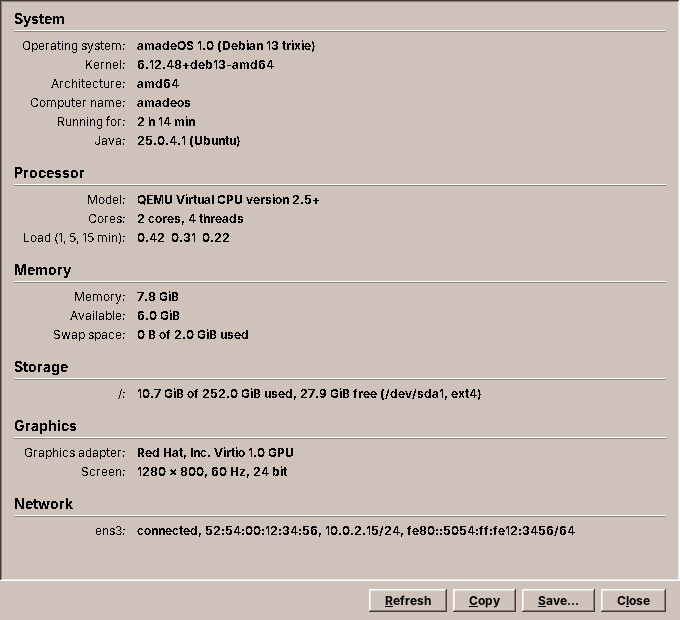Click the processor model QEMU Virtual CPU
The height and width of the screenshot is (620, 680).
[228, 200]
